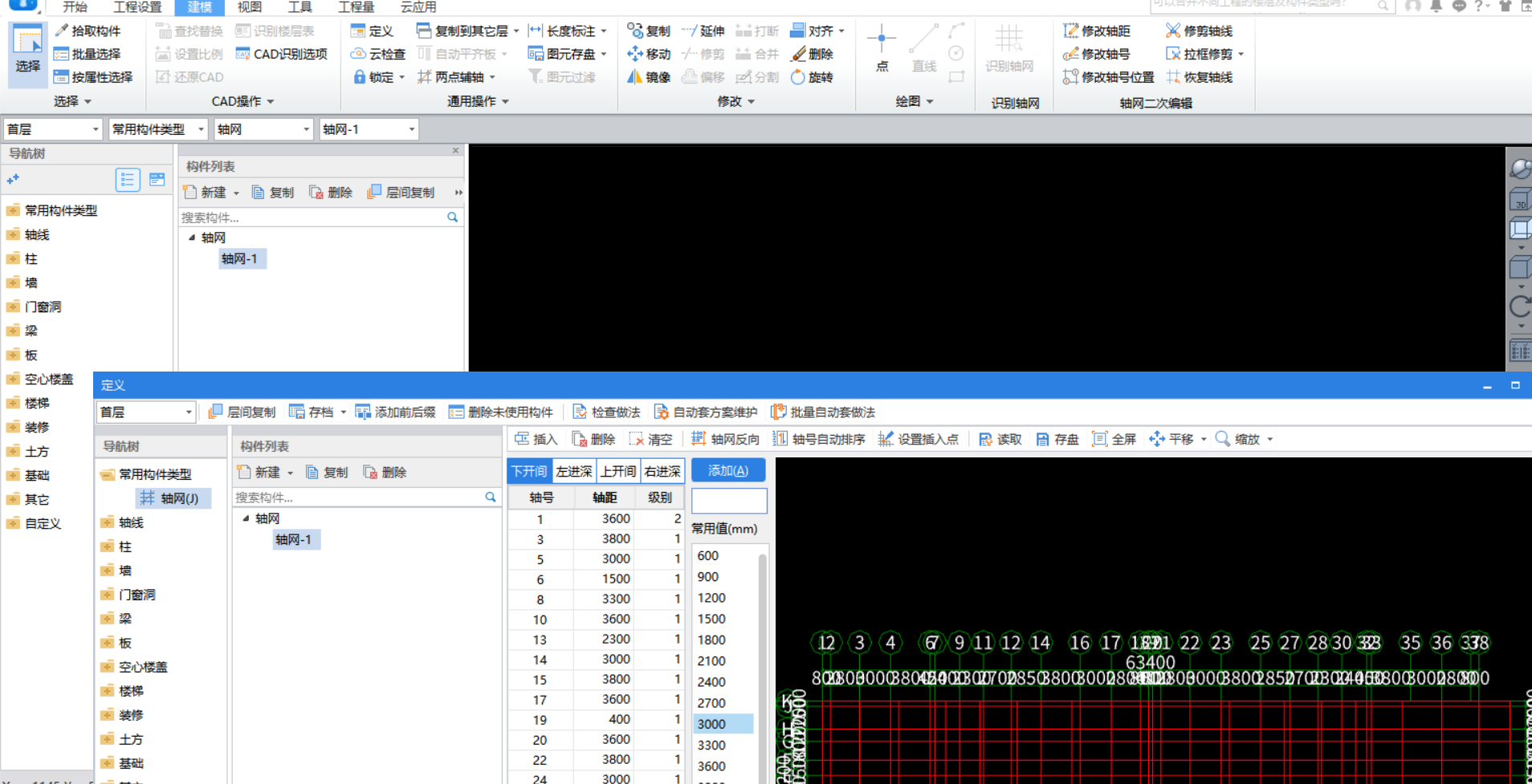The height and width of the screenshot is (784, 1532).
Task: Open the 工程设置 ribbon tab
Action: point(137,7)
